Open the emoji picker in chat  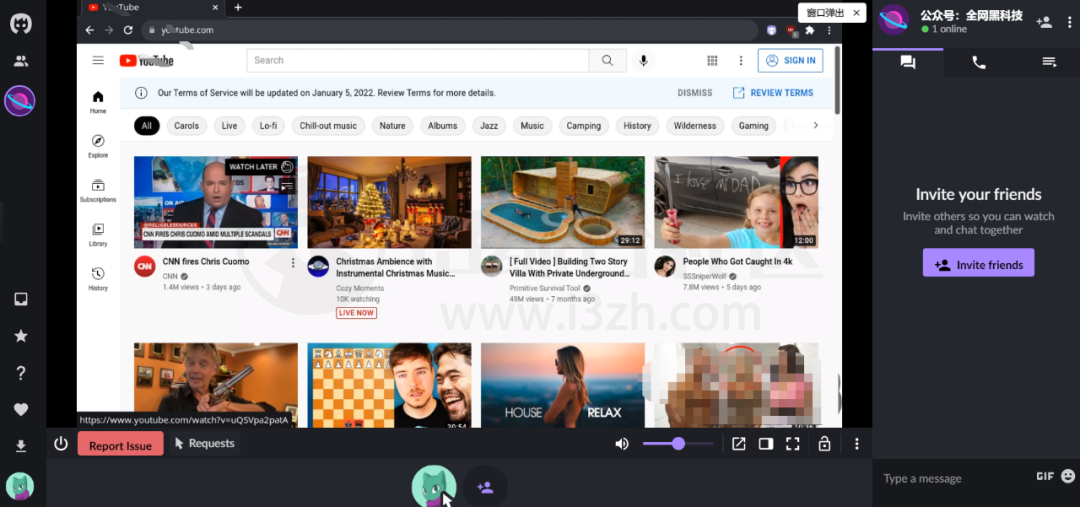(1068, 476)
